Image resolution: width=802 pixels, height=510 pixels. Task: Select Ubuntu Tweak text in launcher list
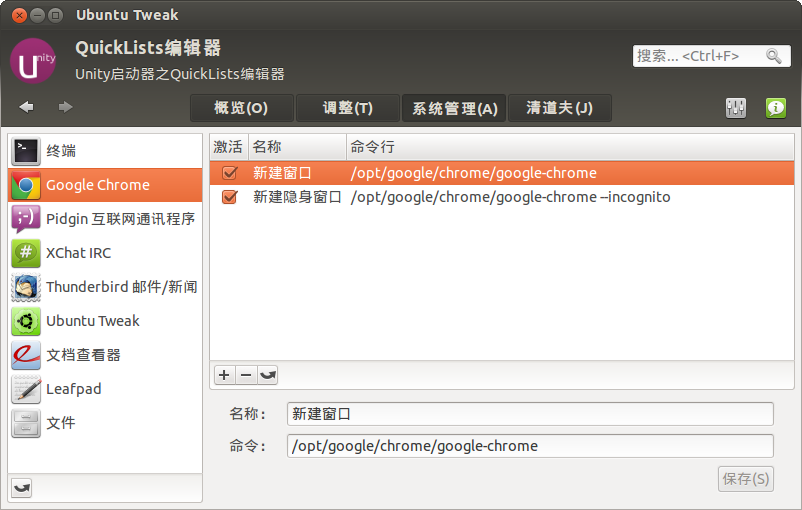point(93,321)
